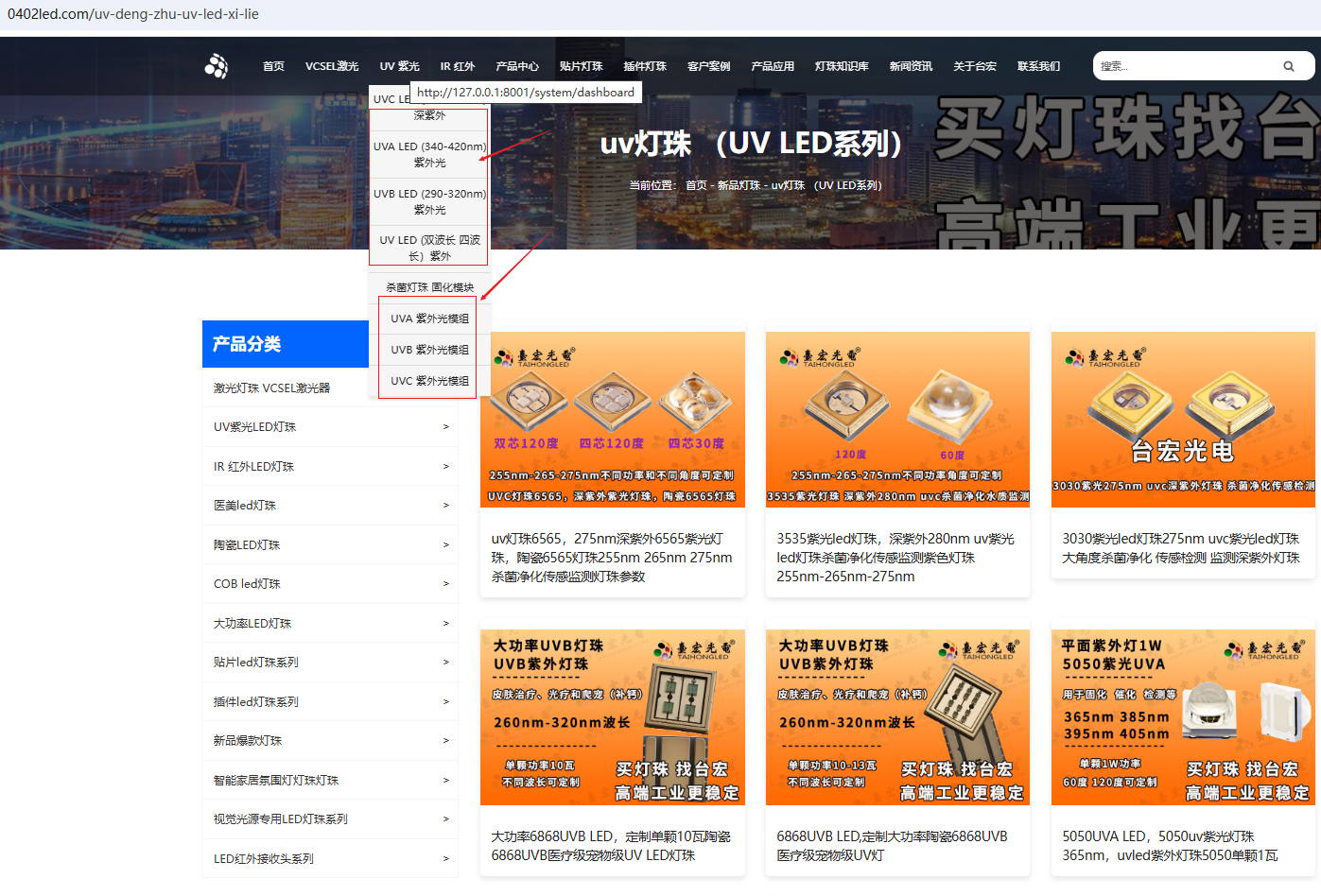Open COB led灯珠 category link
Image resolution: width=1321 pixels, height=896 pixels.
(x=247, y=584)
